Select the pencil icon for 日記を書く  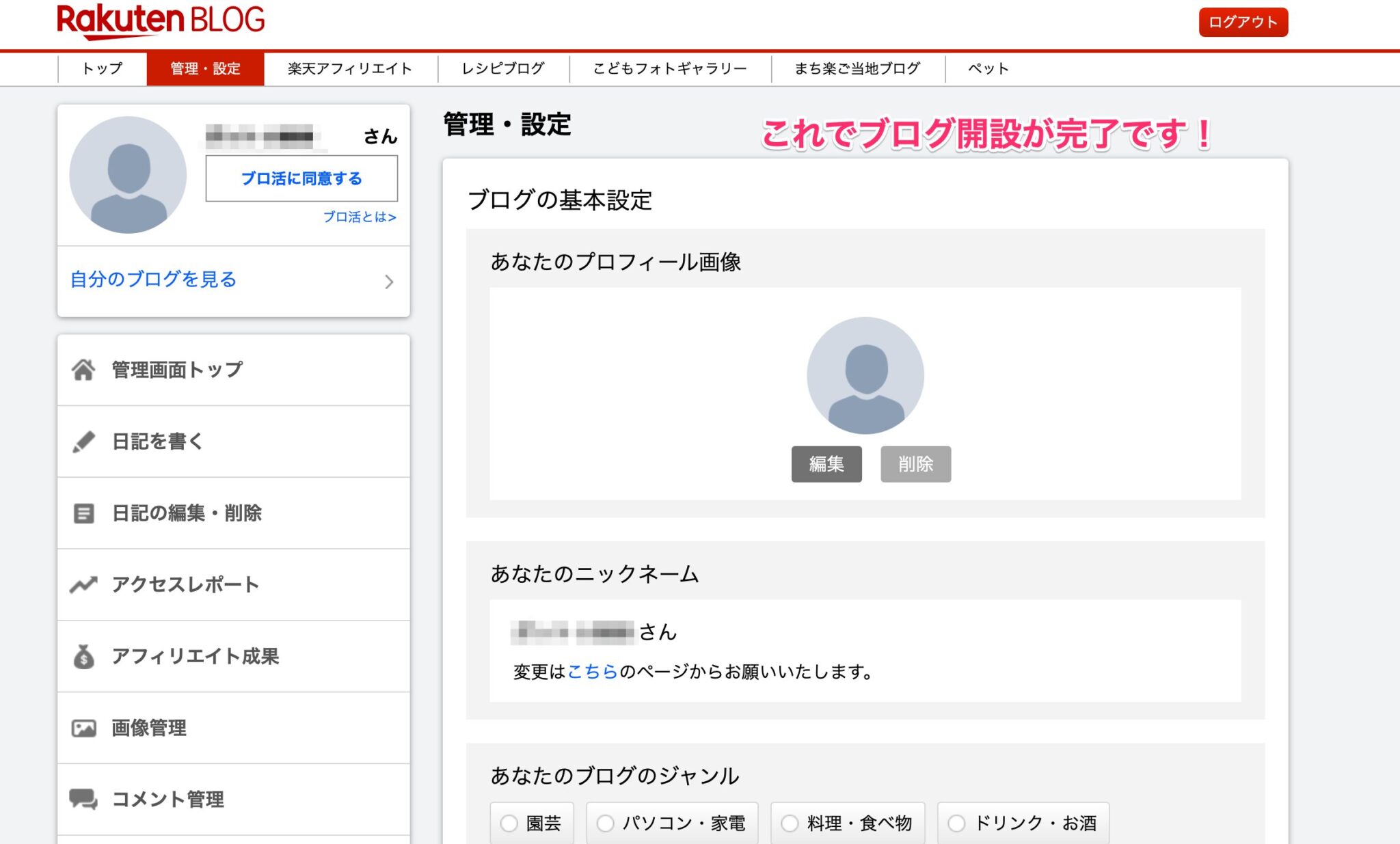point(84,441)
